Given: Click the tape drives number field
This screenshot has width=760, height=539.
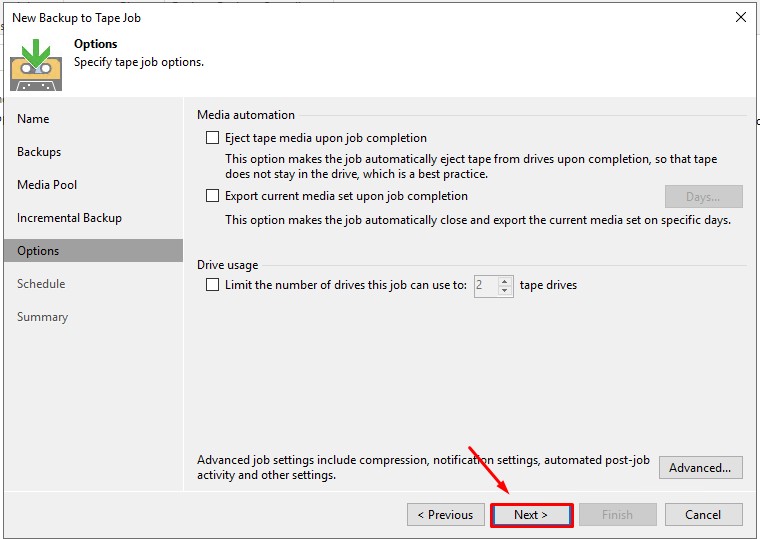Looking at the screenshot, I should coord(485,285).
